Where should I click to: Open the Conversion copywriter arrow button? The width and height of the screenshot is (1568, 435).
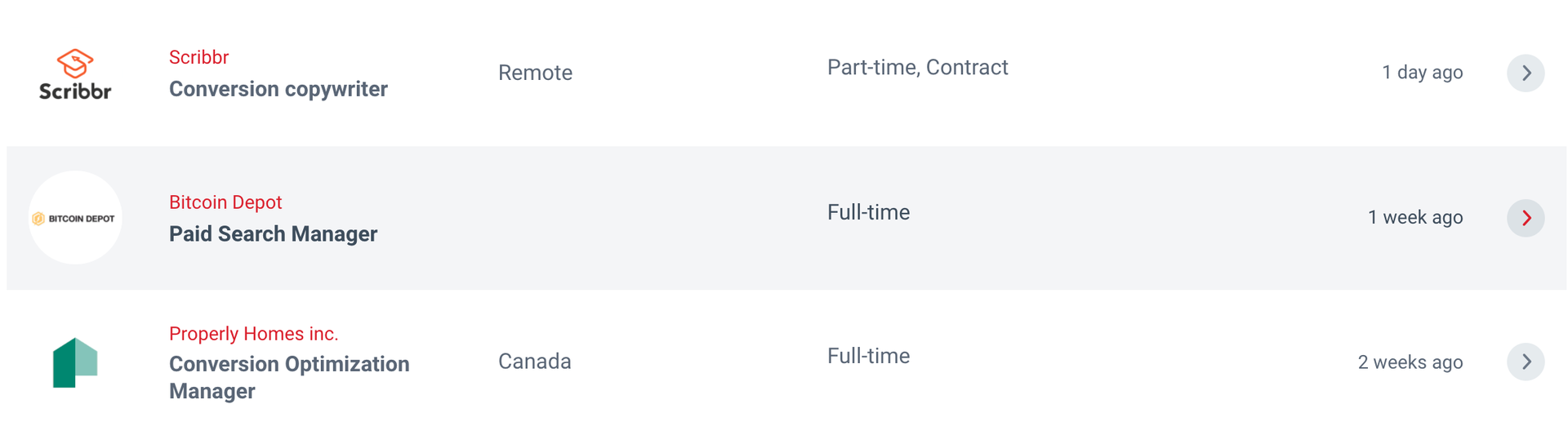click(x=1525, y=73)
